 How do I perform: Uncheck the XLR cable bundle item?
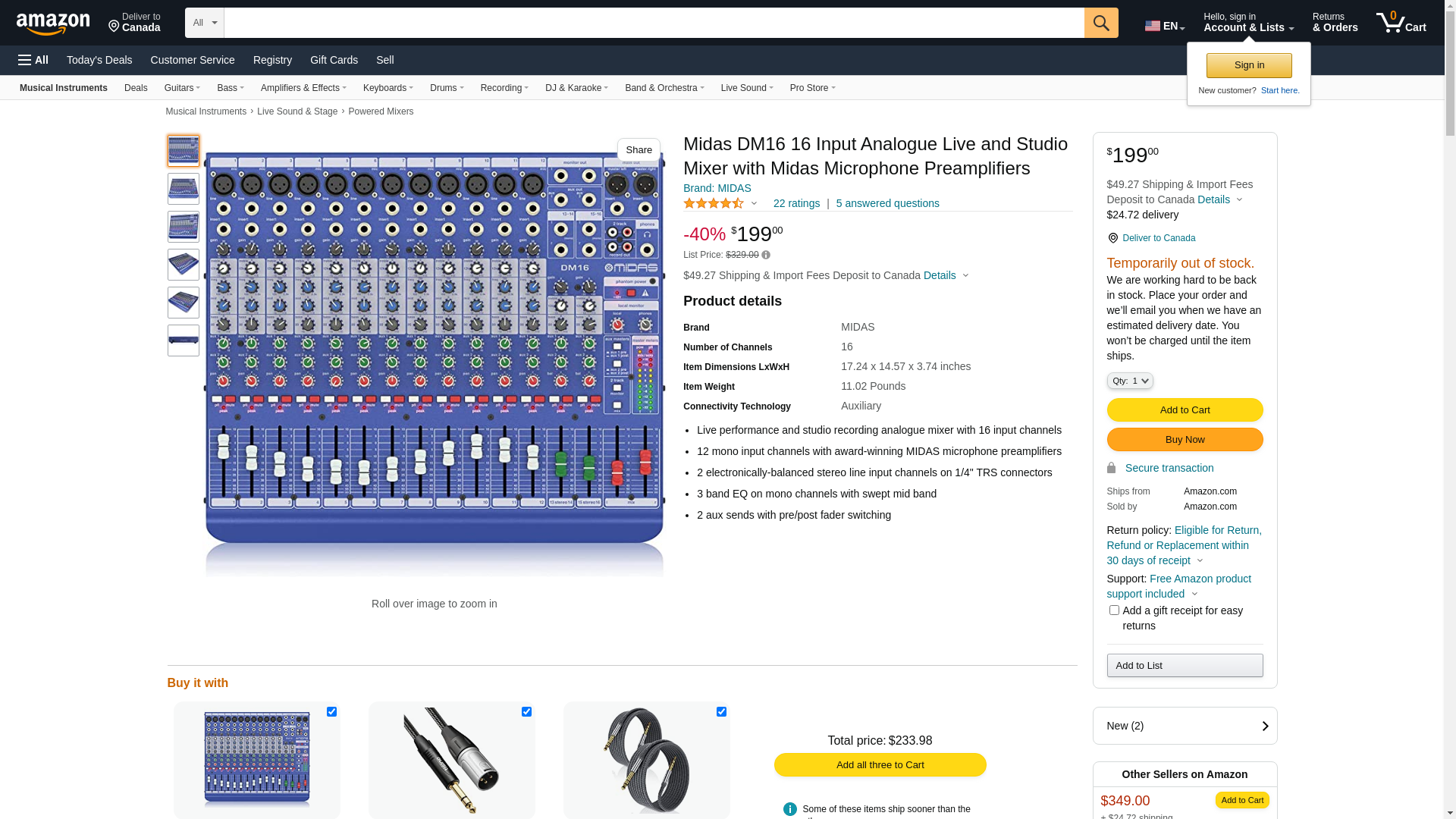526,712
